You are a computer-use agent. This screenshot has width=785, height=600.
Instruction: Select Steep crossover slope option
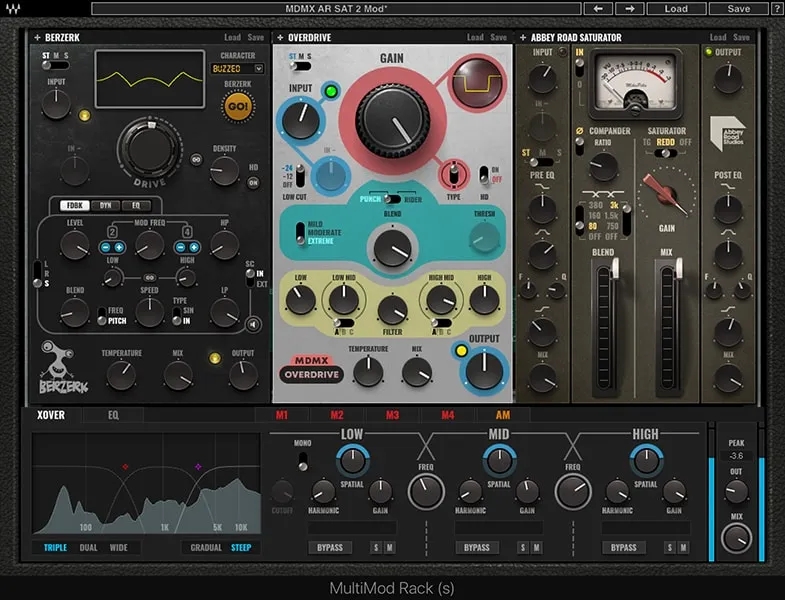point(241,548)
